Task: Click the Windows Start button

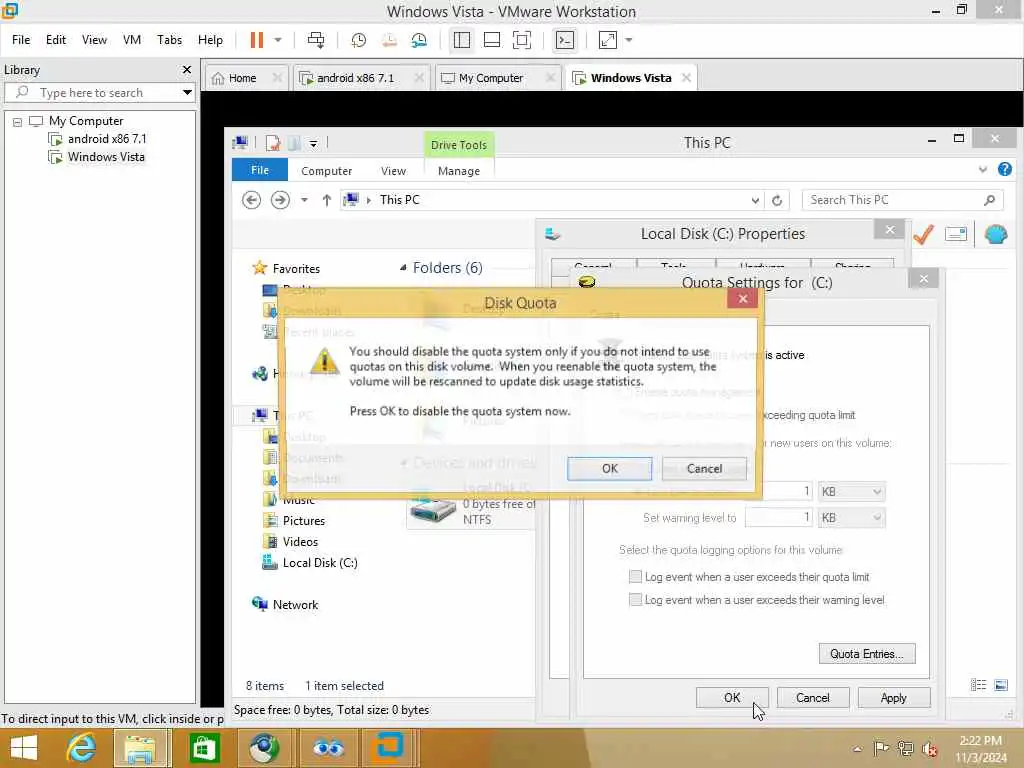Action: [24, 748]
